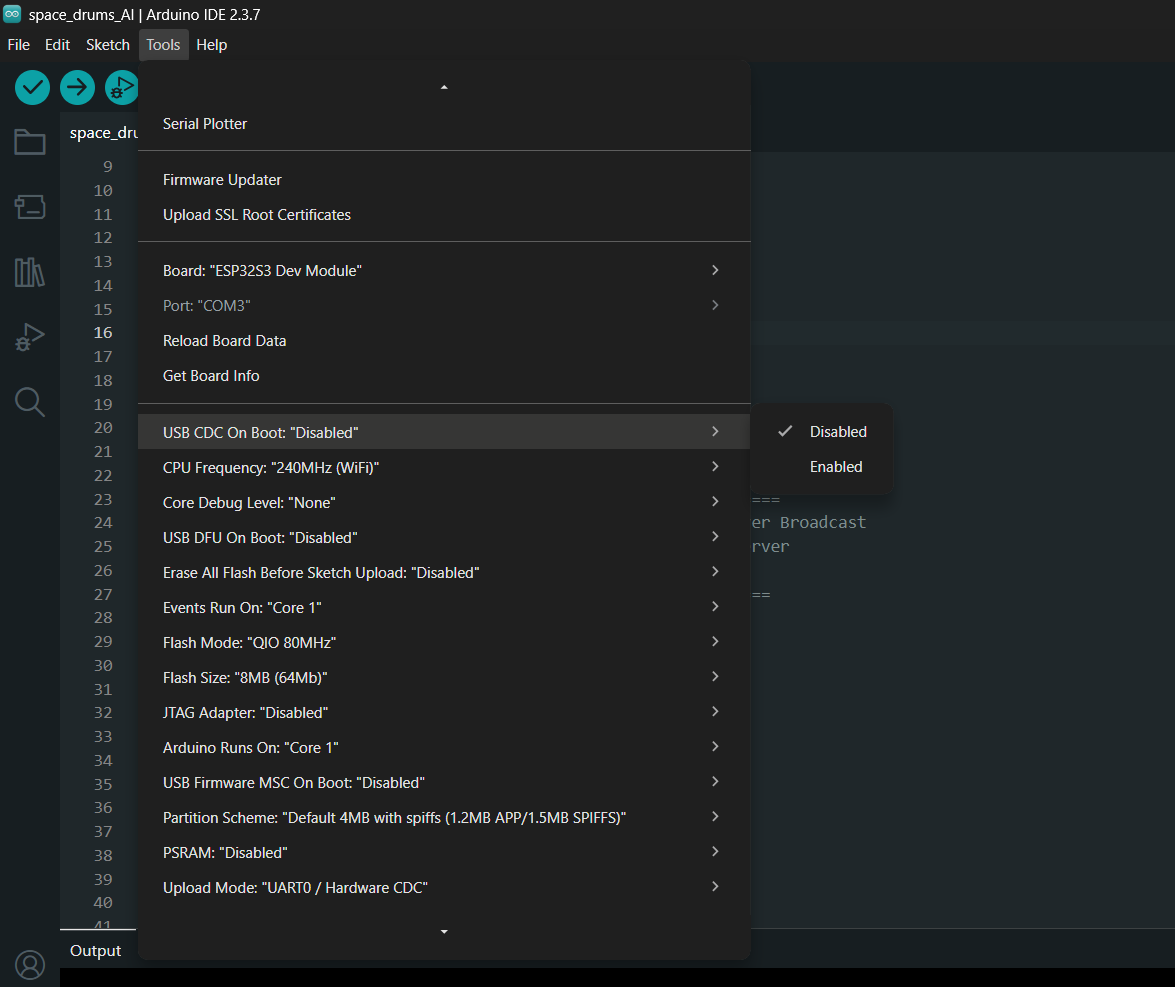This screenshot has height=987, width=1175.
Task: Open the File menu
Action: pos(19,45)
